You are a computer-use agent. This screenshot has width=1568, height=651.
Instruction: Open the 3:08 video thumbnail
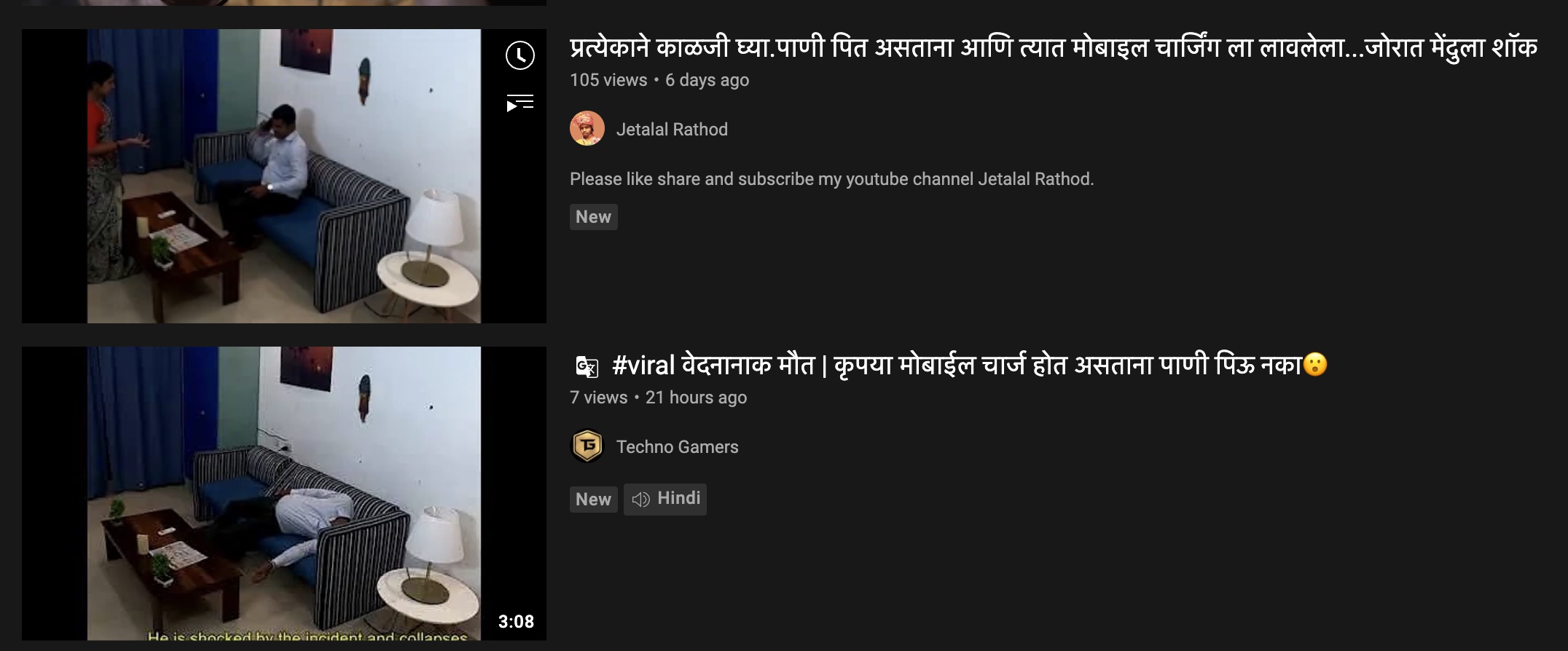coord(284,494)
